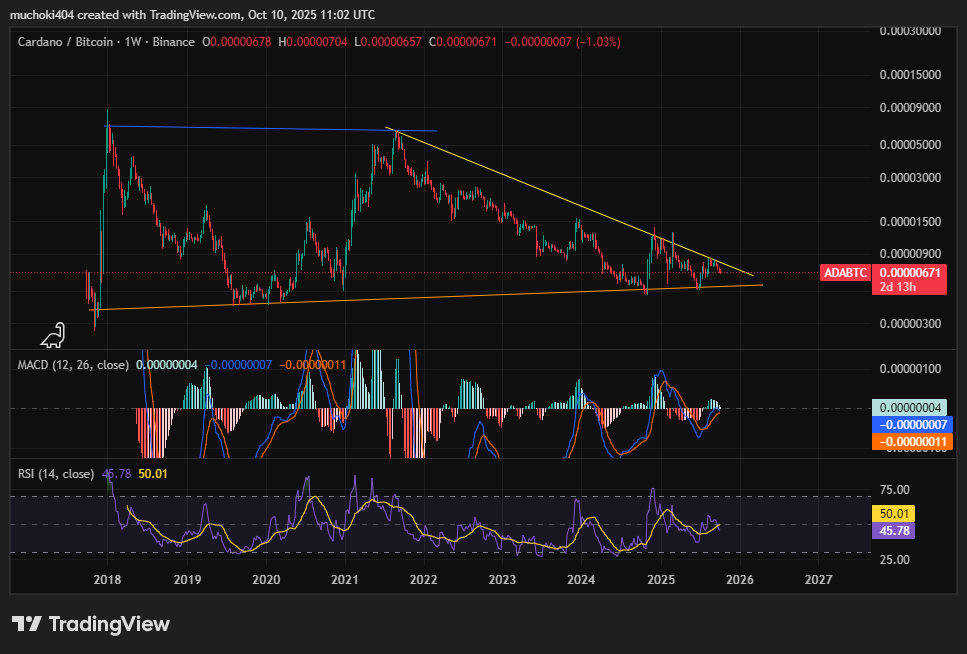Click the 0.00015000 price axis label

(910, 75)
